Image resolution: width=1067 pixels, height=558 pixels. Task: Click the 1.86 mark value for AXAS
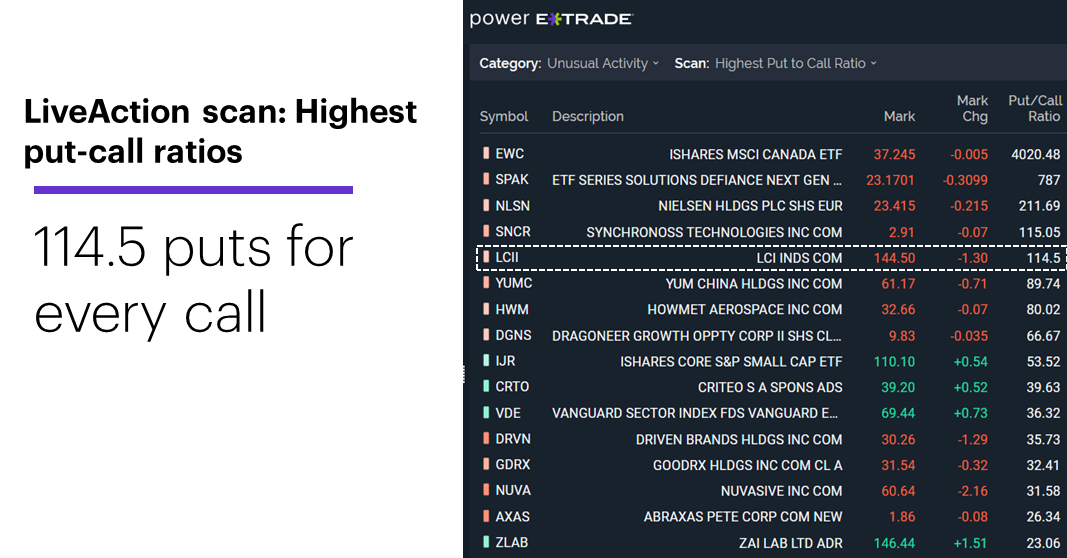coord(902,516)
